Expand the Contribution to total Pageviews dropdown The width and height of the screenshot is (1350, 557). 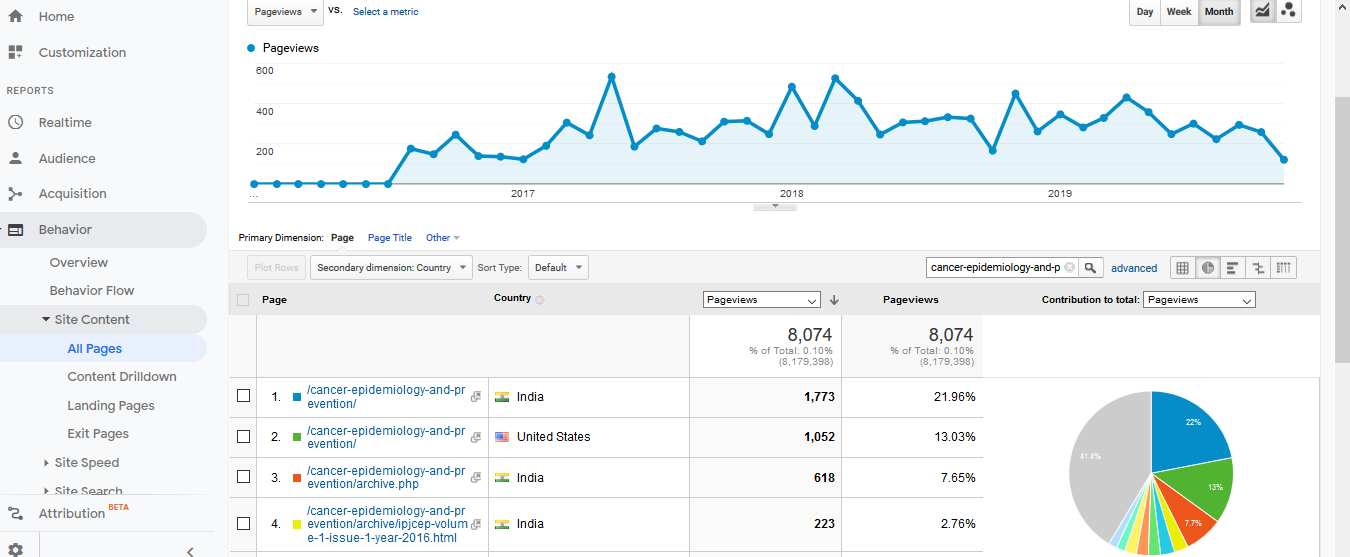point(1199,300)
